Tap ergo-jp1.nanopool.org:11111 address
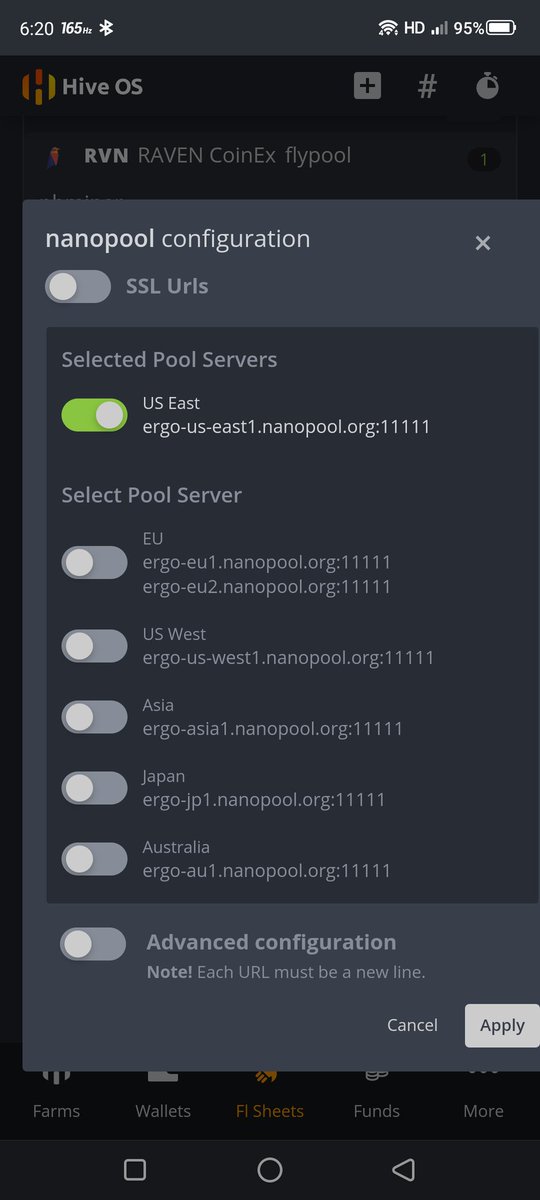 tap(264, 799)
